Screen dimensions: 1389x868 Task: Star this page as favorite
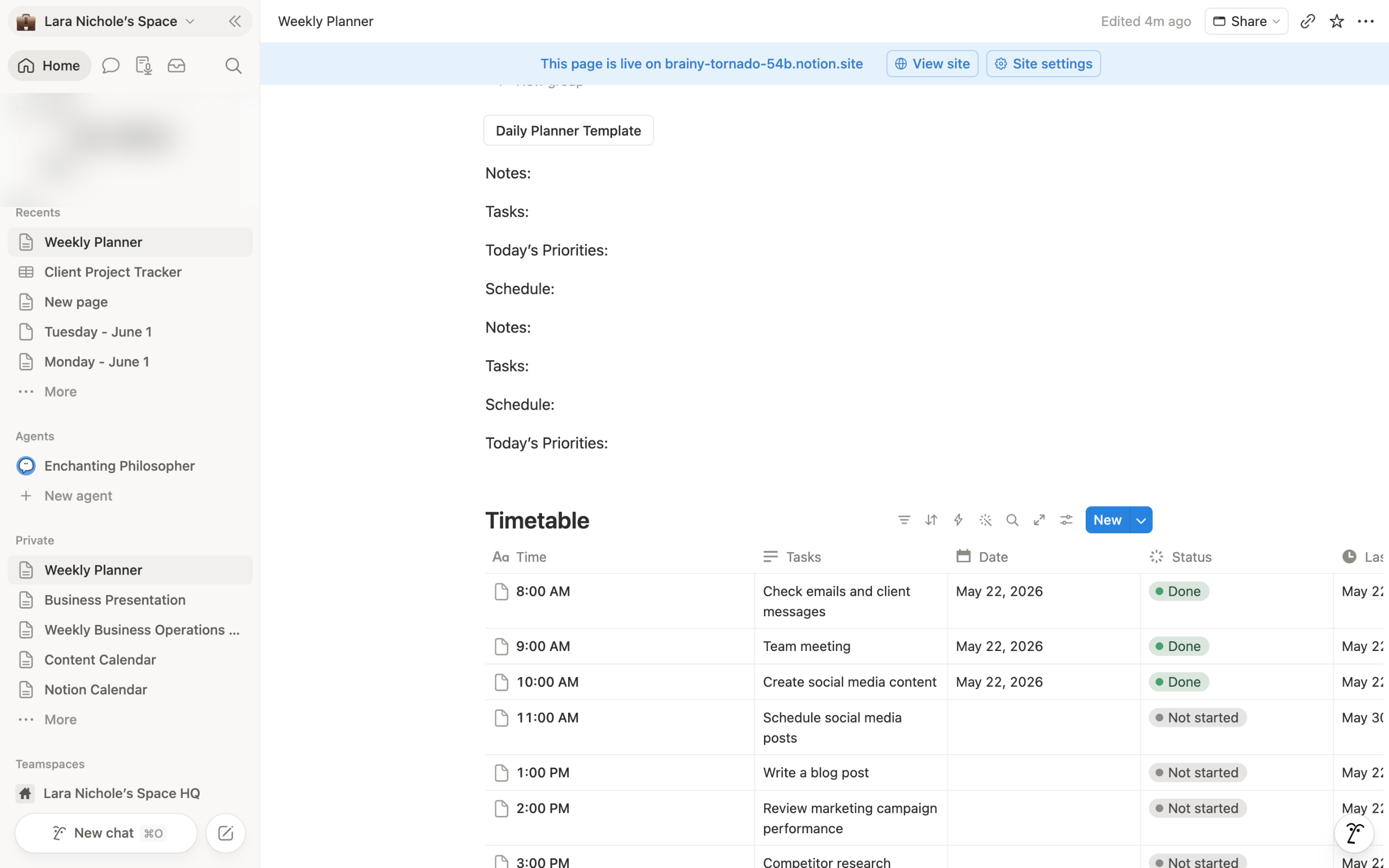click(x=1337, y=21)
